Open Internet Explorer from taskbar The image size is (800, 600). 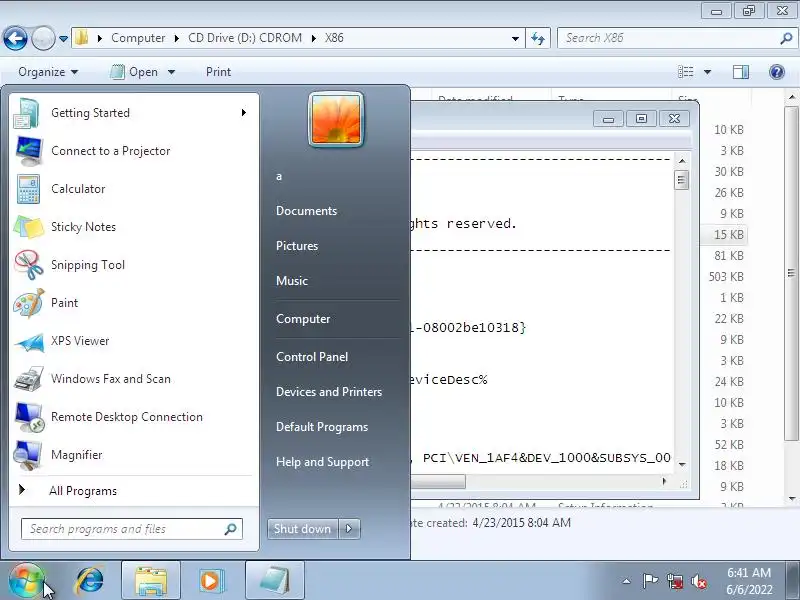pos(90,581)
